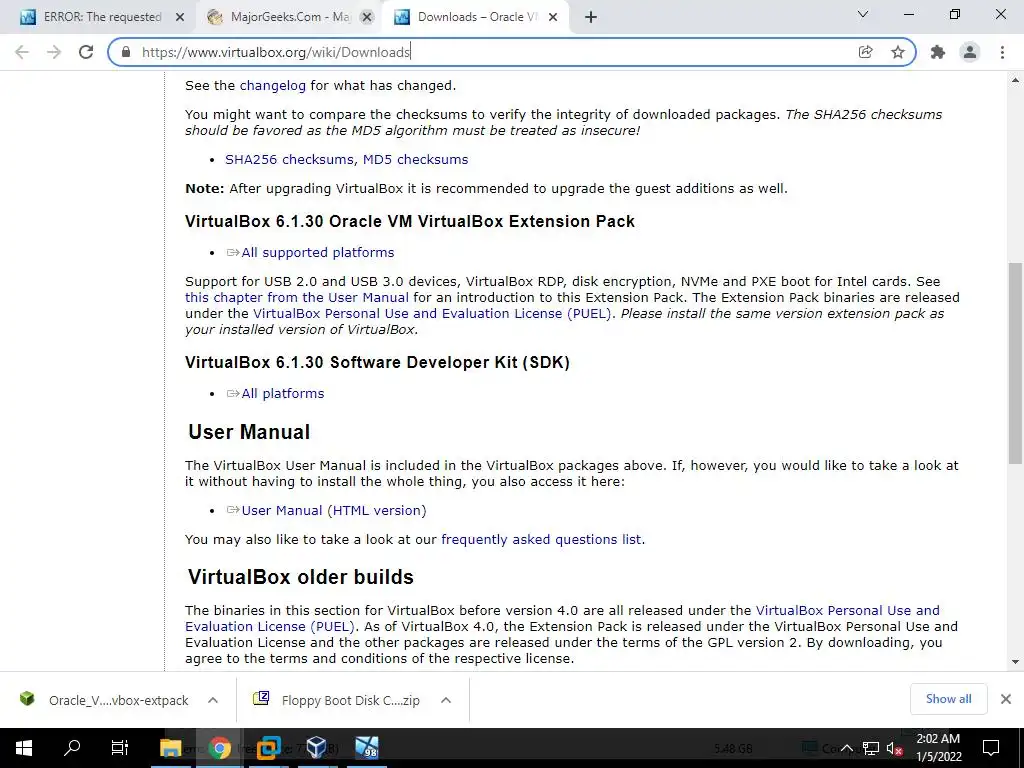Click the padlock site info icon
Screen dimensions: 1024x768
(127, 52)
